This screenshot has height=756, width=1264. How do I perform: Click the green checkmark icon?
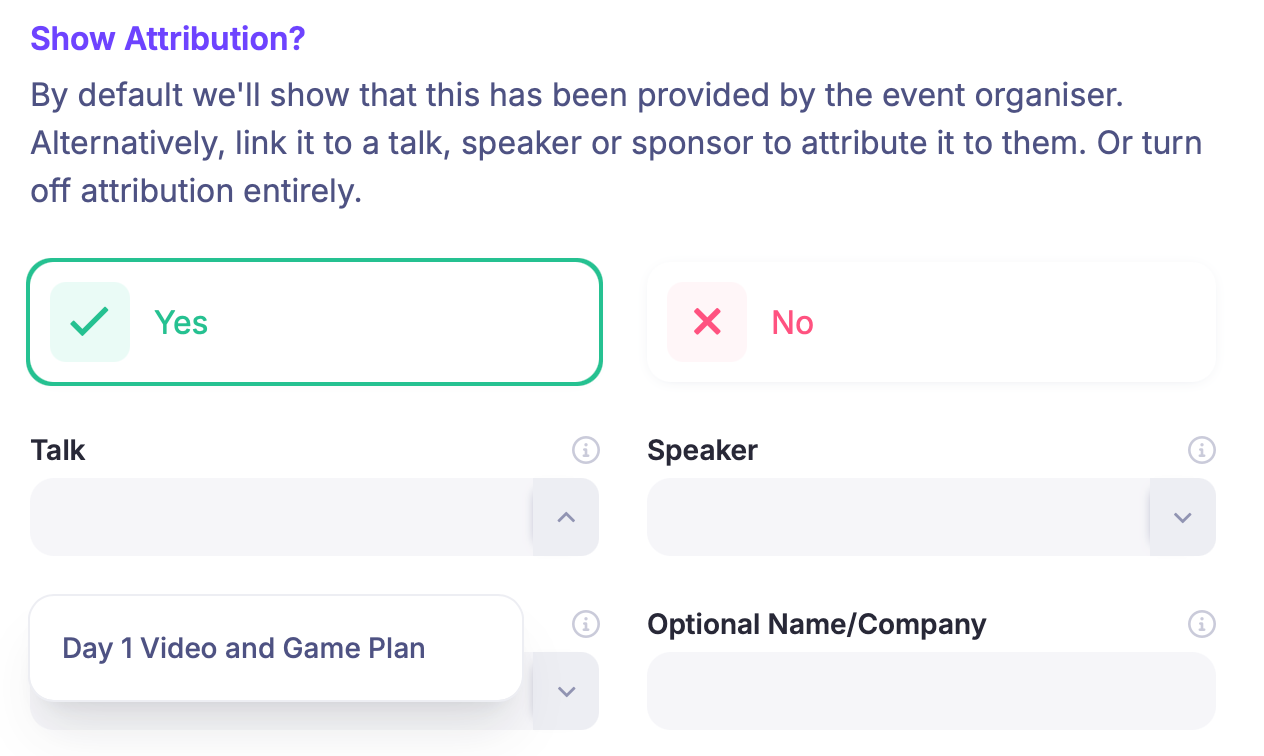90,322
